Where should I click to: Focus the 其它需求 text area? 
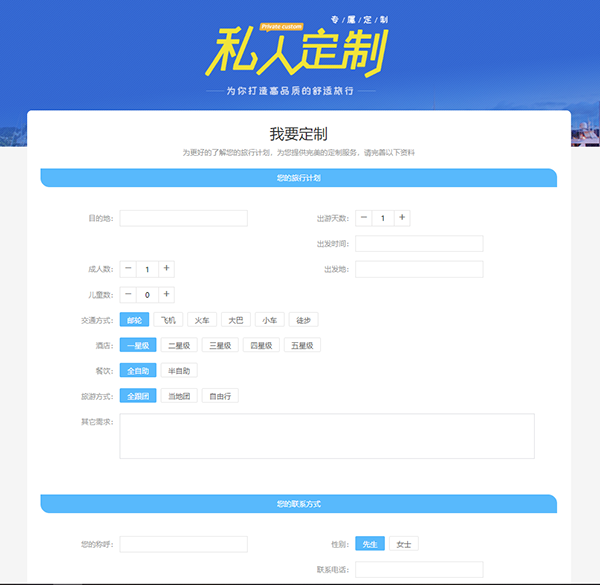click(326, 436)
